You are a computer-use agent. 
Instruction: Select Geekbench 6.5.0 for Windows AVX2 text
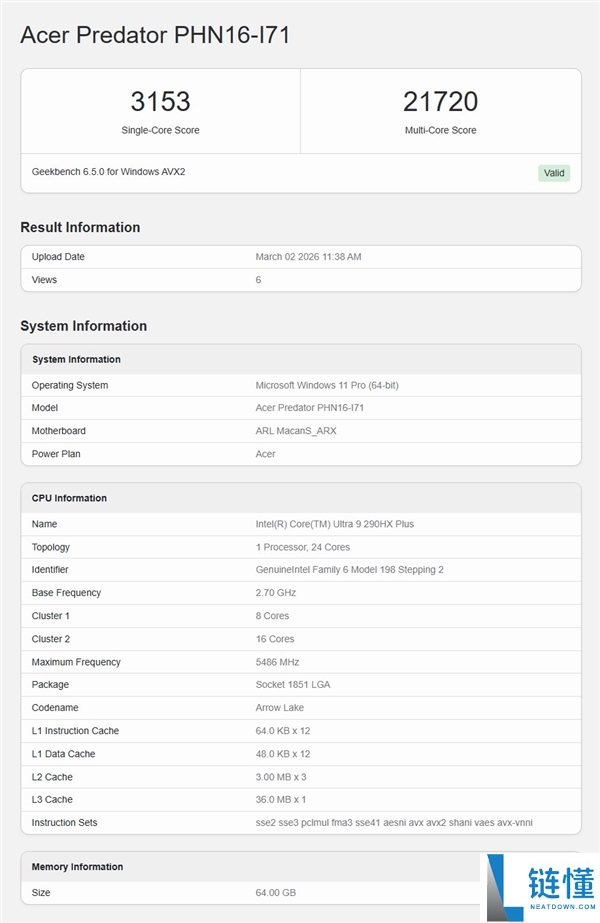[108, 172]
